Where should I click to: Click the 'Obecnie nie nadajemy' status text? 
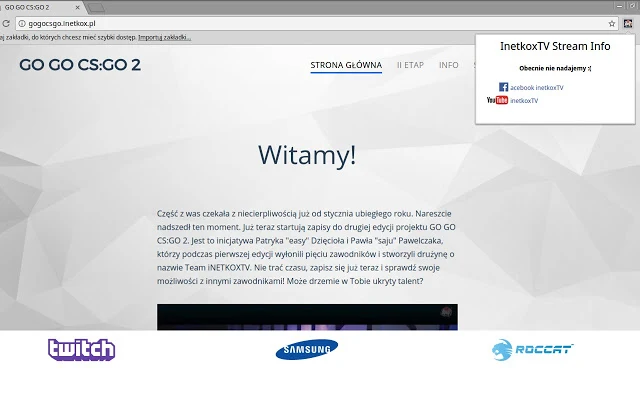point(555,68)
